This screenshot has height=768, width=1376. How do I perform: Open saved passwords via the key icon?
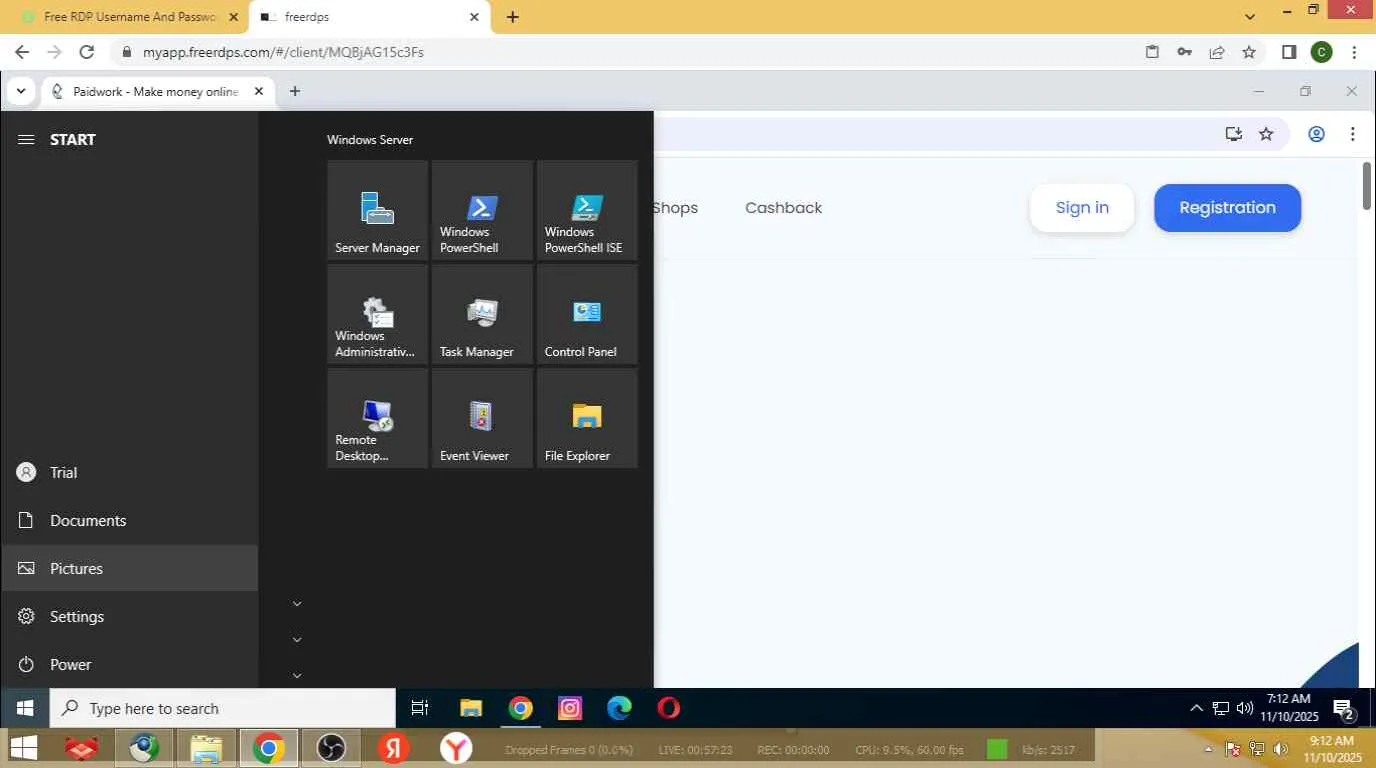(x=1184, y=52)
